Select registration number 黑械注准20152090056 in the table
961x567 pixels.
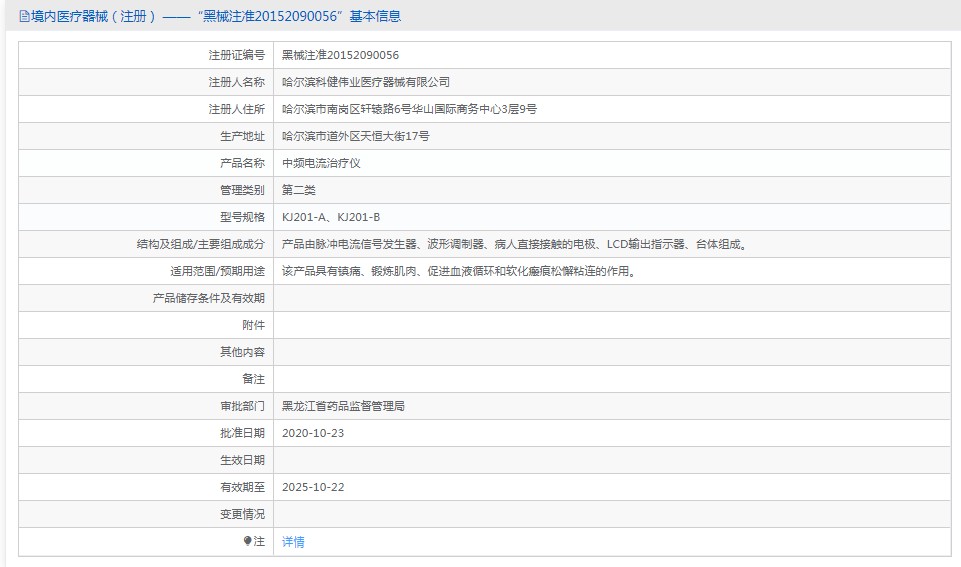tap(340, 55)
